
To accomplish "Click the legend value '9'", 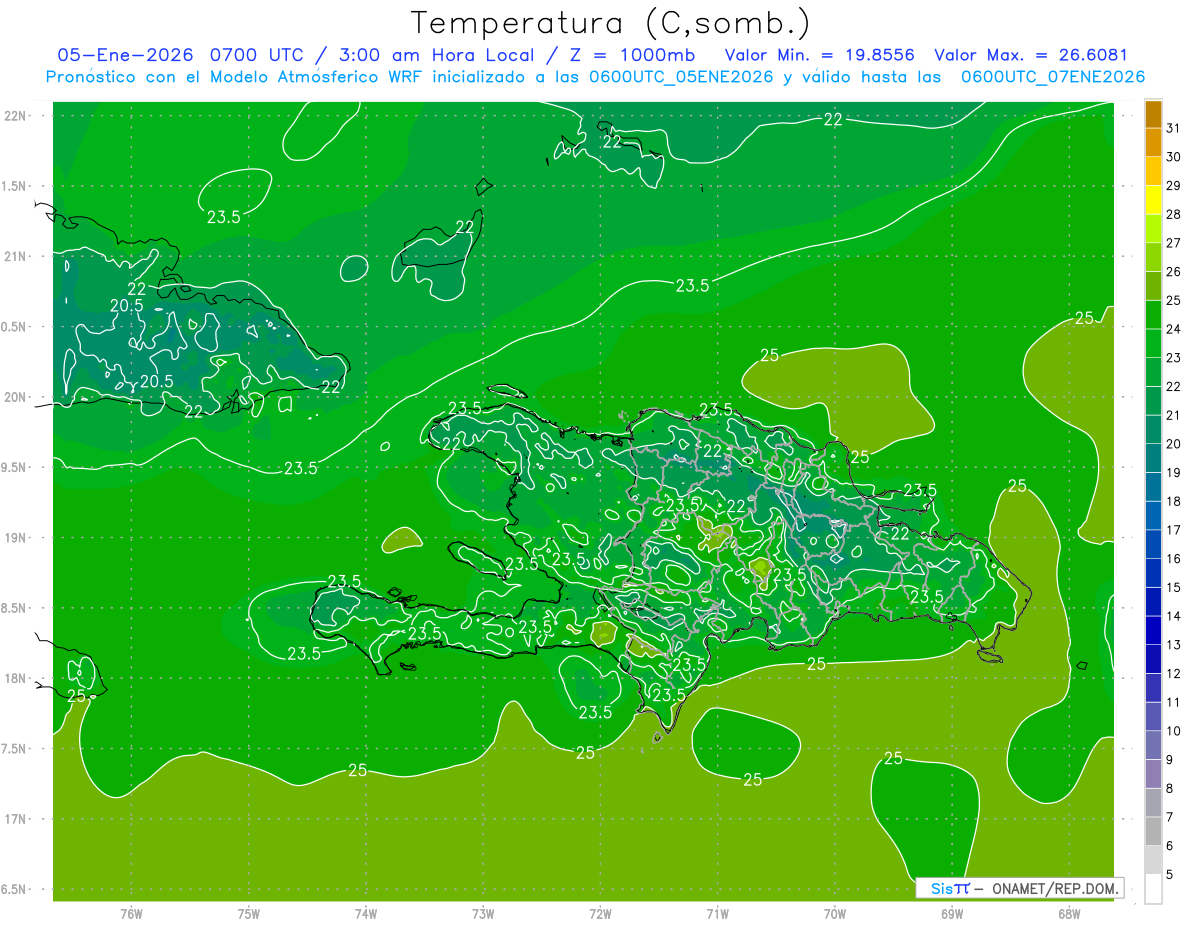I will click(x=1170, y=760).
